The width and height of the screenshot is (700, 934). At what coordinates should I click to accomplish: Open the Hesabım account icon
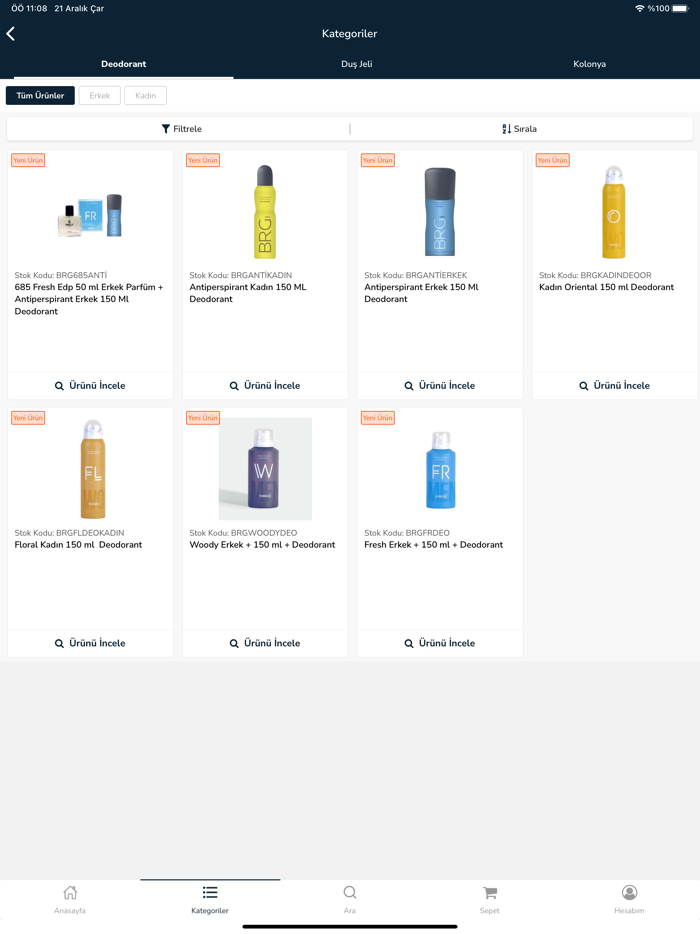click(x=629, y=893)
